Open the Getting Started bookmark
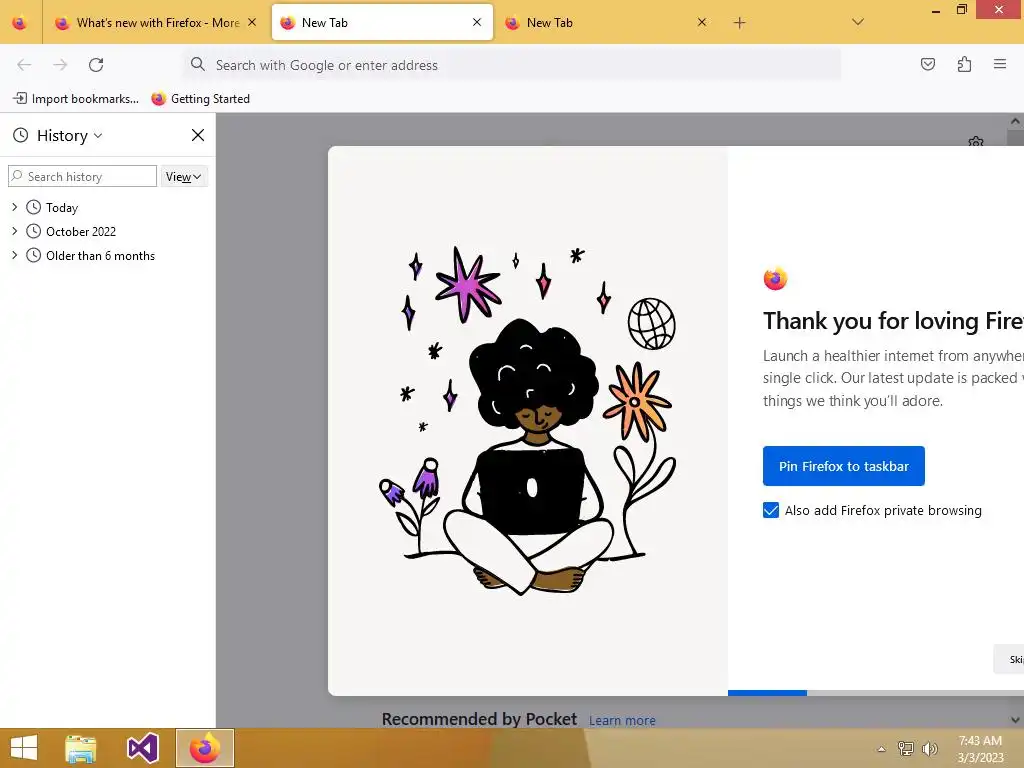The image size is (1024, 768). (200, 99)
